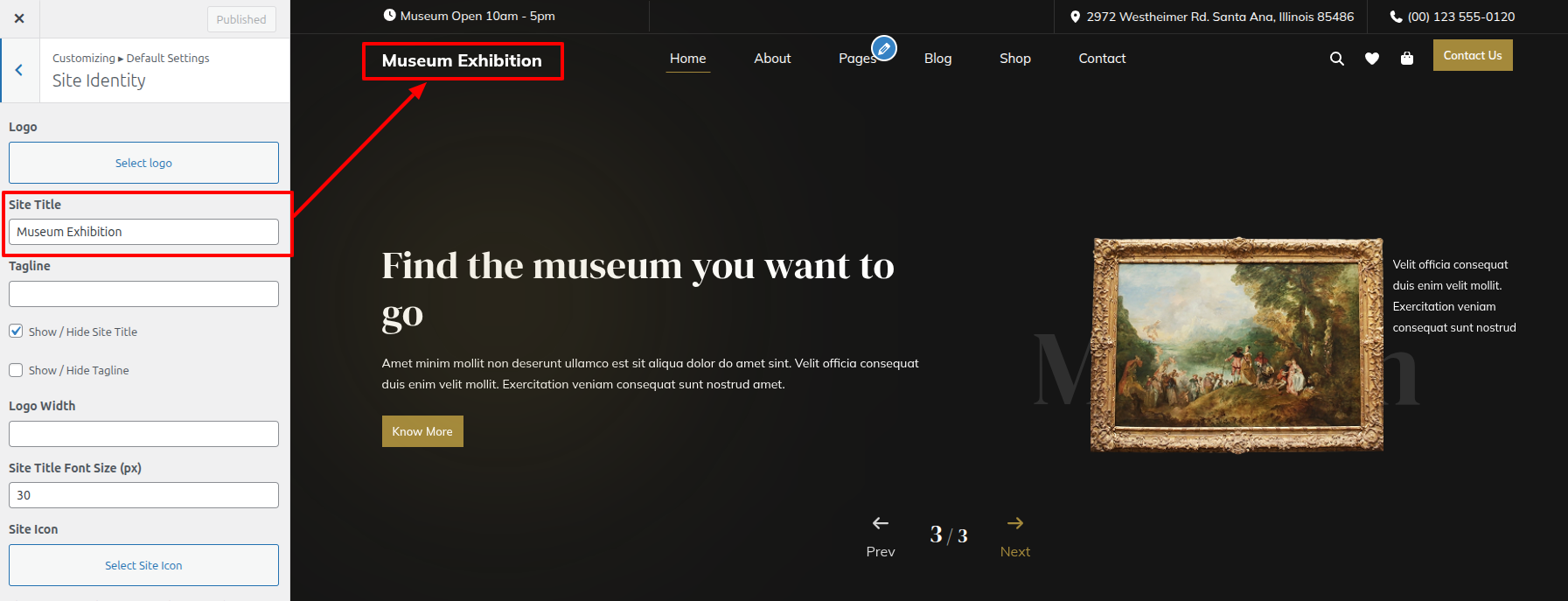Advance to next slide with right arrow

1014,523
